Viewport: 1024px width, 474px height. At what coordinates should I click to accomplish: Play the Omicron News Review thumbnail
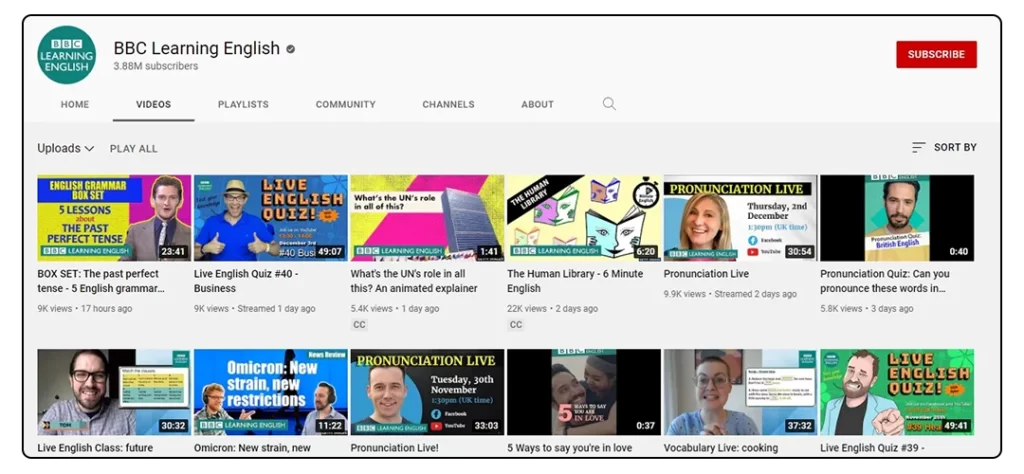click(x=271, y=392)
